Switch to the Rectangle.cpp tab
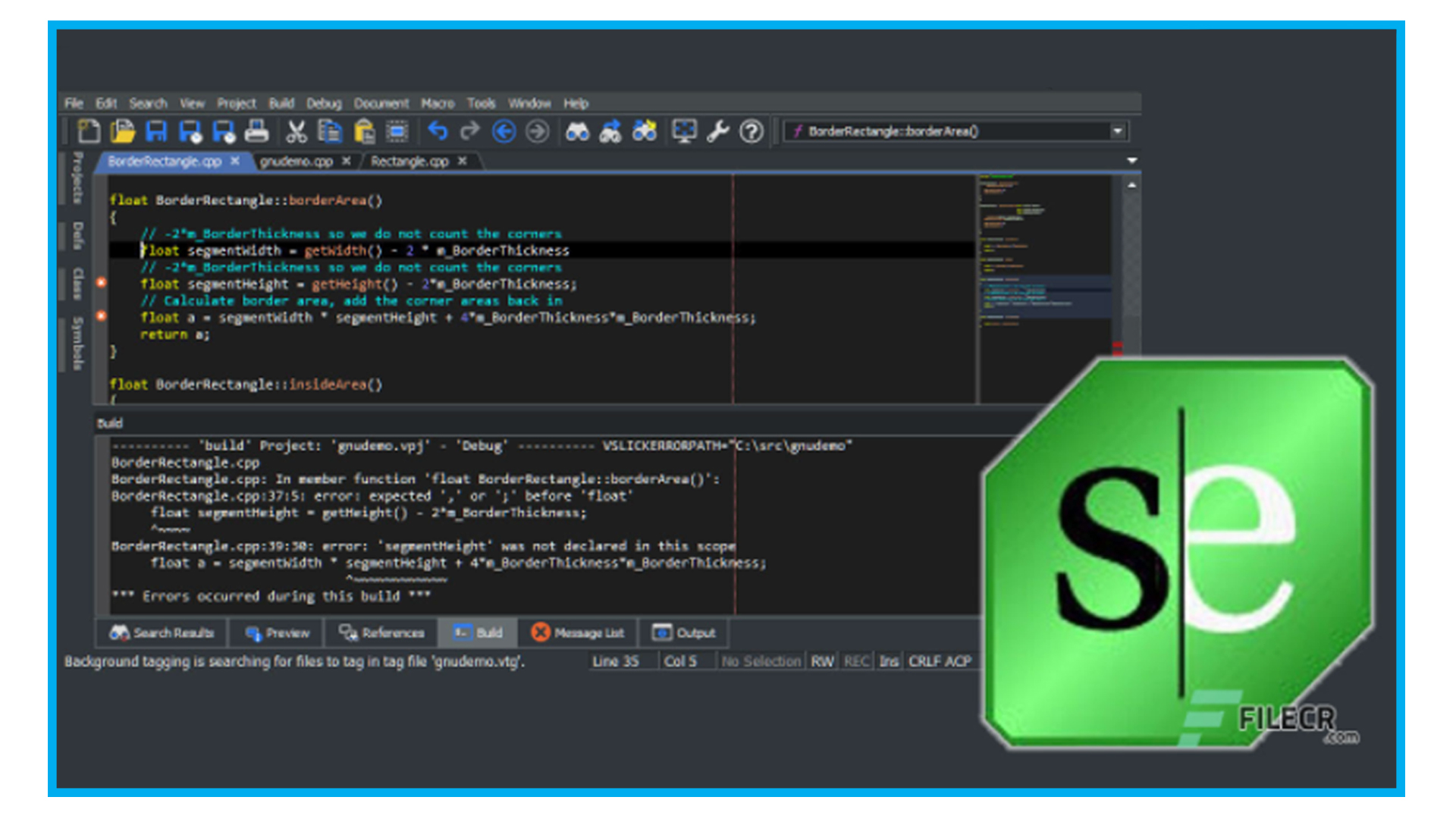 (409, 162)
